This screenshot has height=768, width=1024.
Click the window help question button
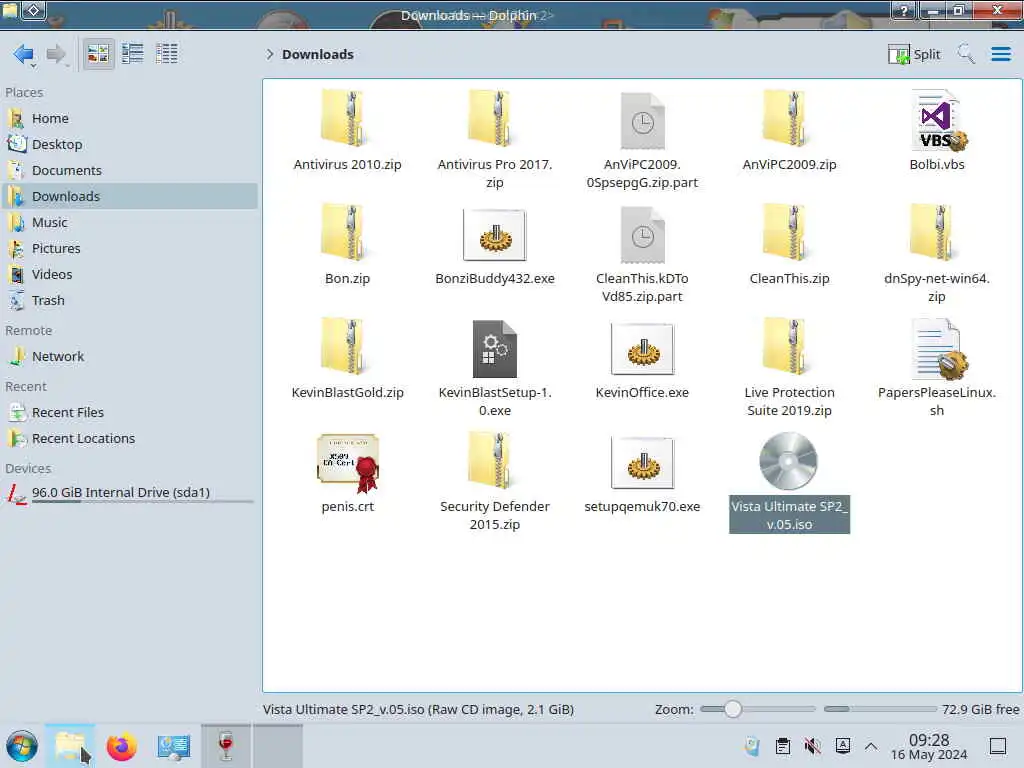903,10
